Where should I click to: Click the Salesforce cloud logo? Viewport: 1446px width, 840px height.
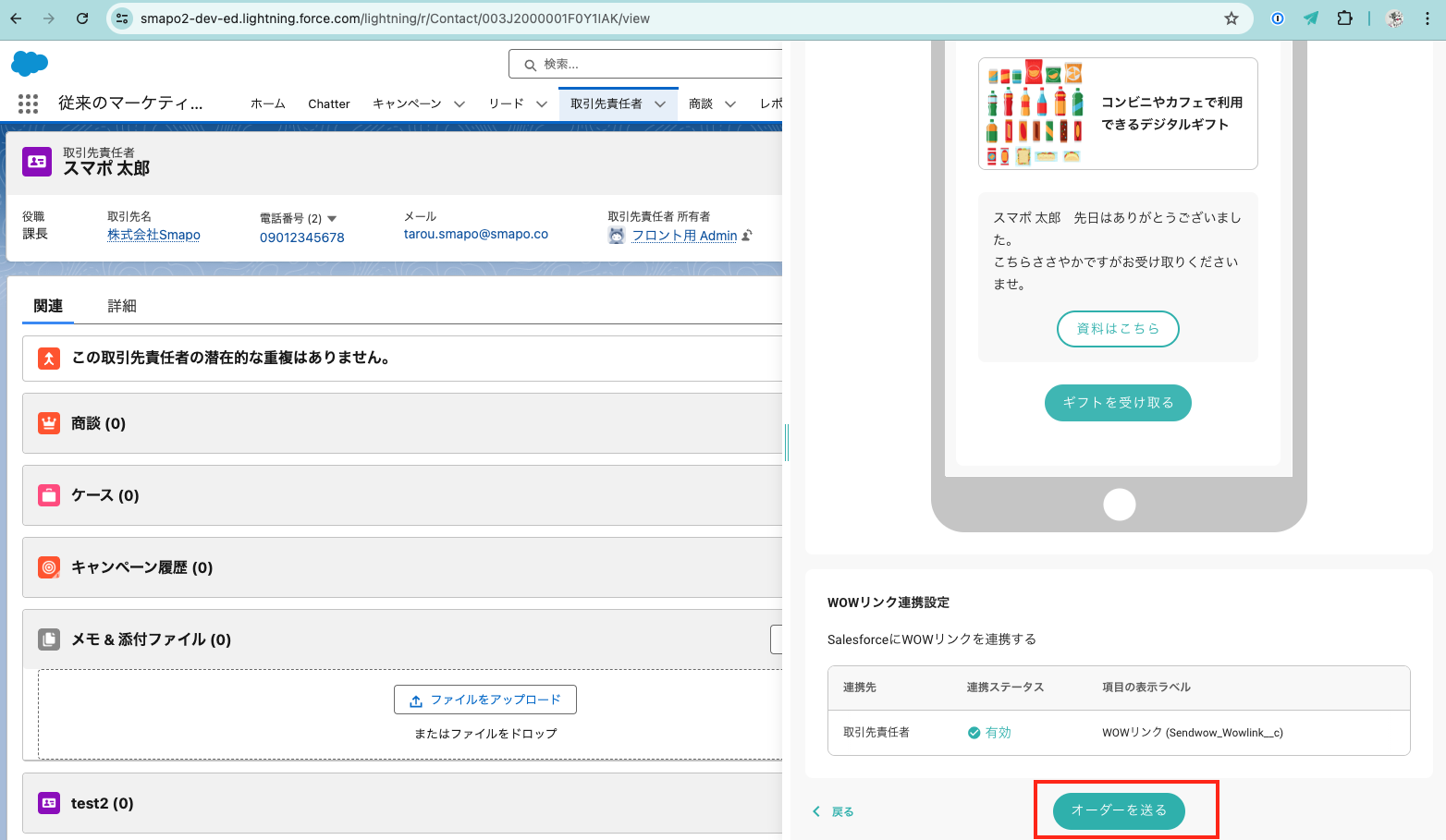pos(30,64)
